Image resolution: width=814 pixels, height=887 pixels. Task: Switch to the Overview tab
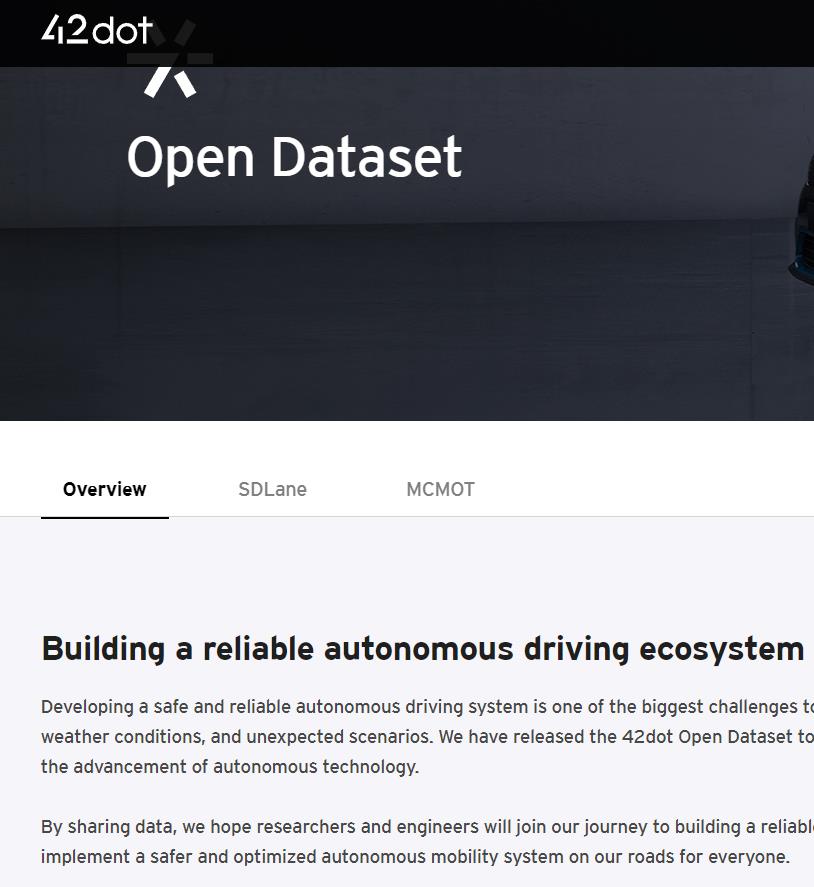click(x=104, y=489)
